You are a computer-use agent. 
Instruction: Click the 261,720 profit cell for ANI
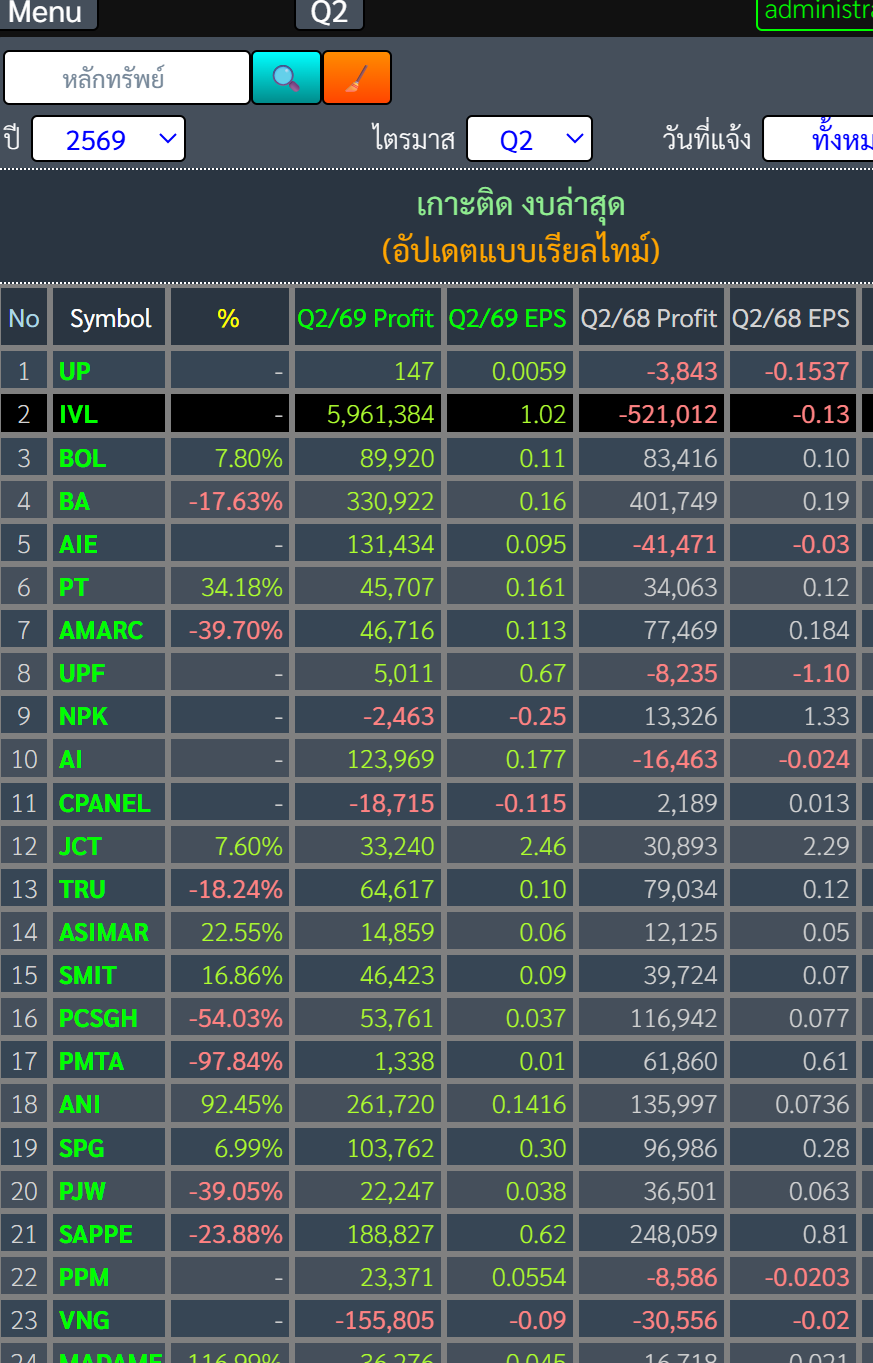(x=368, y=1104)
